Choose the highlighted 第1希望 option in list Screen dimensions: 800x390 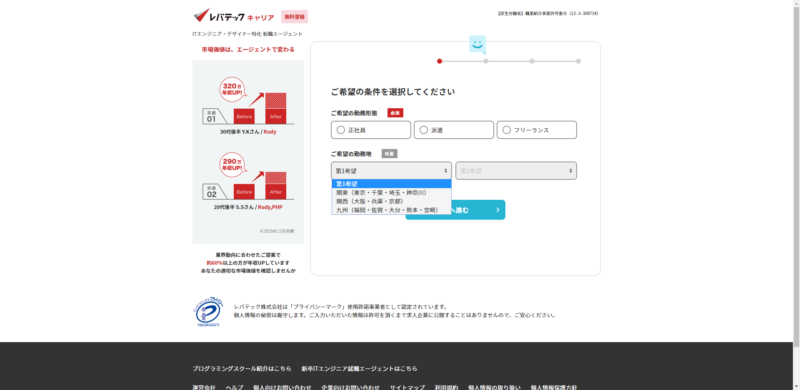pyautogui.click(x=391, y=184)
